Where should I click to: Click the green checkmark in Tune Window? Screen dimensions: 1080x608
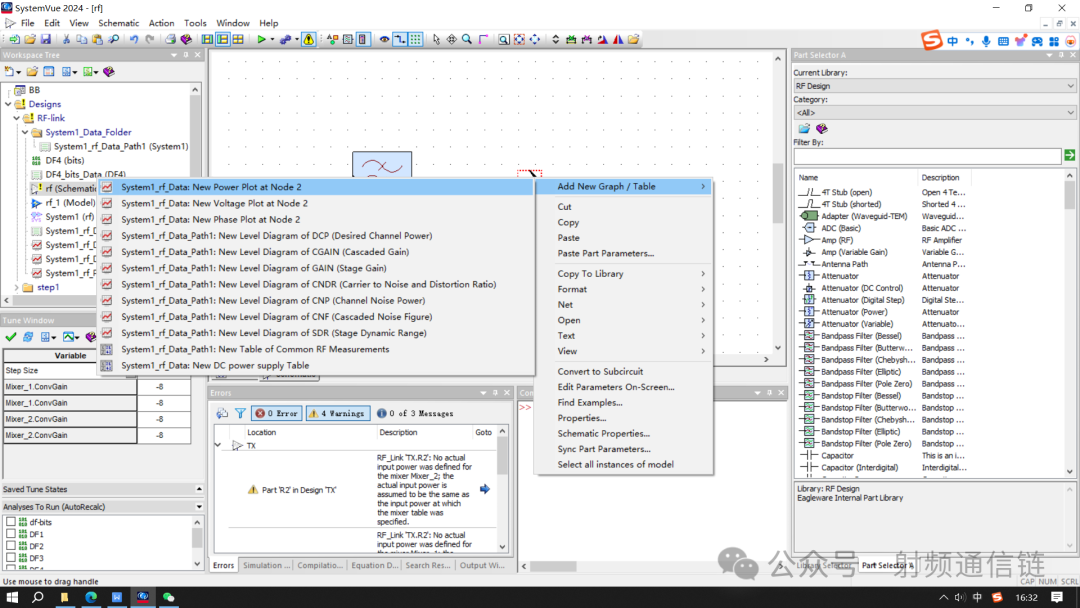click(x=10, y=337)
